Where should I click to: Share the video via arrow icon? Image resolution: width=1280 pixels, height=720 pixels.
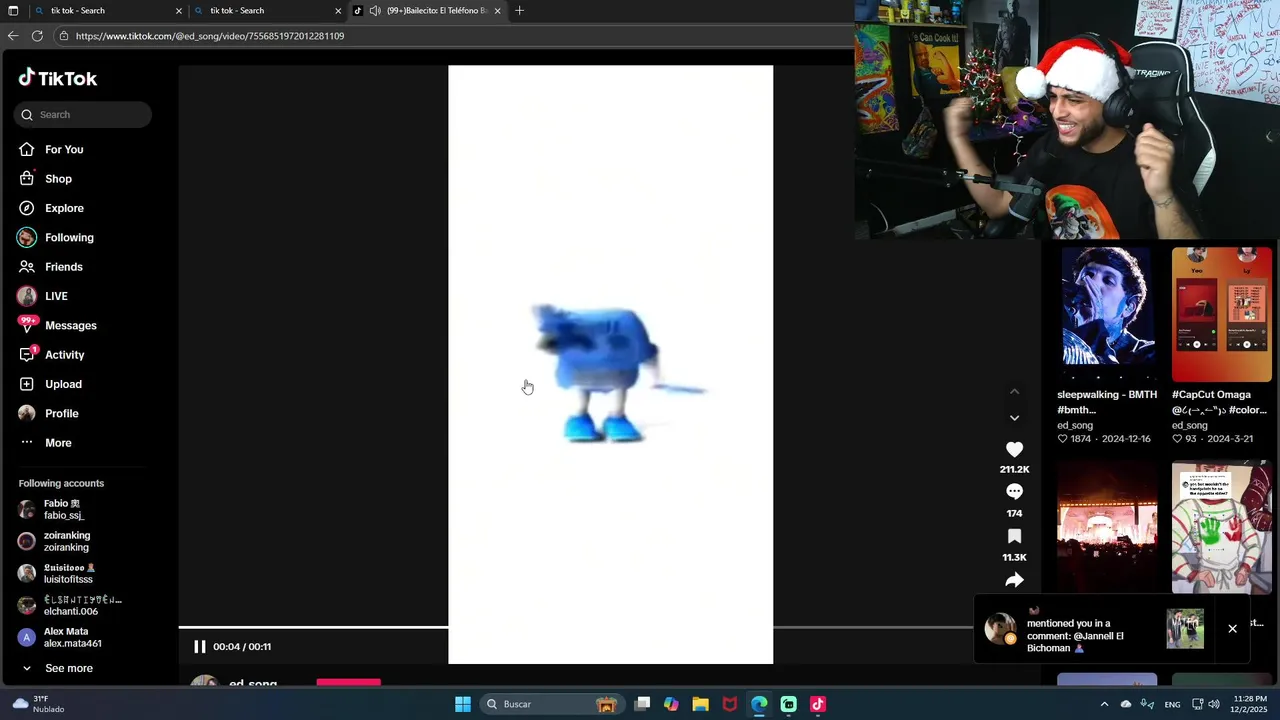(1014, 580)
